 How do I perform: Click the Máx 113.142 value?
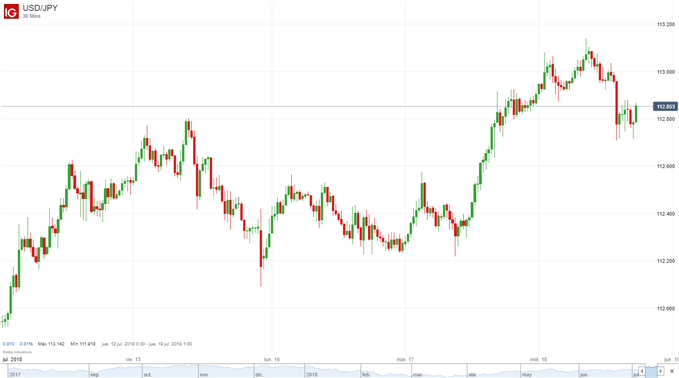(x=51, y=344)
